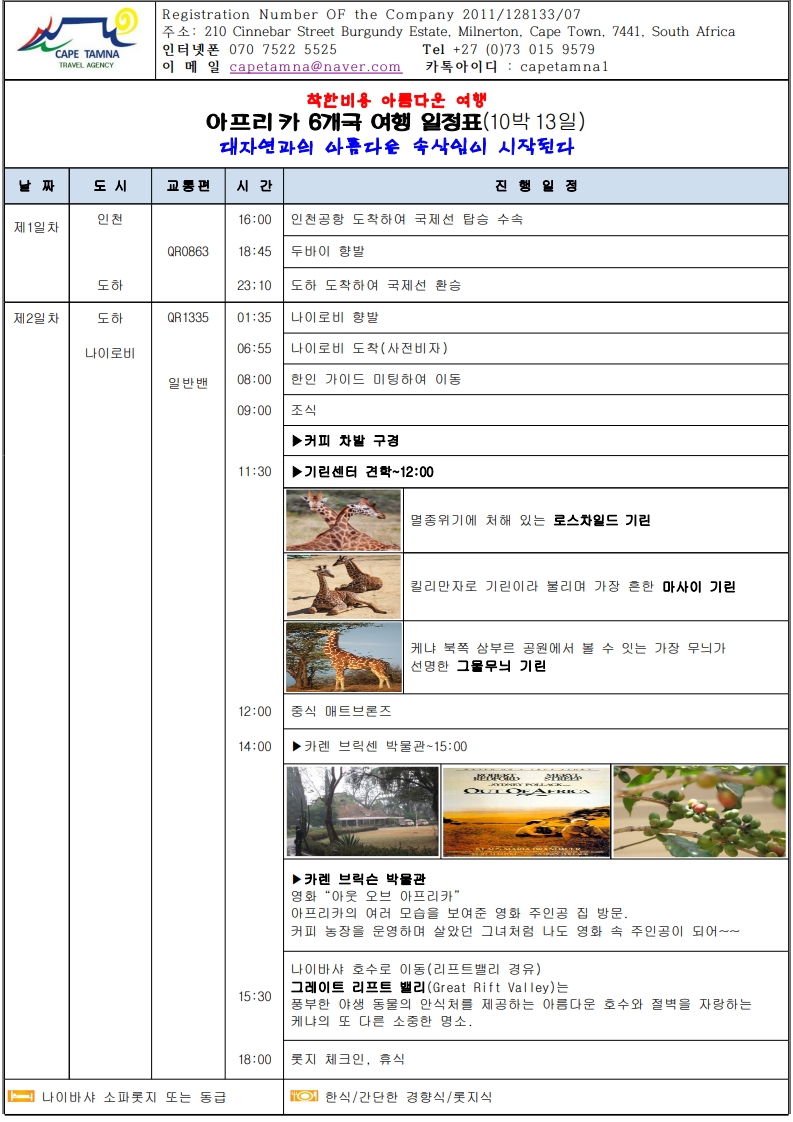Viewport: 793px width, 1122px height.
Task: Select the 제2일차 day cell
Action: point(36,319)
